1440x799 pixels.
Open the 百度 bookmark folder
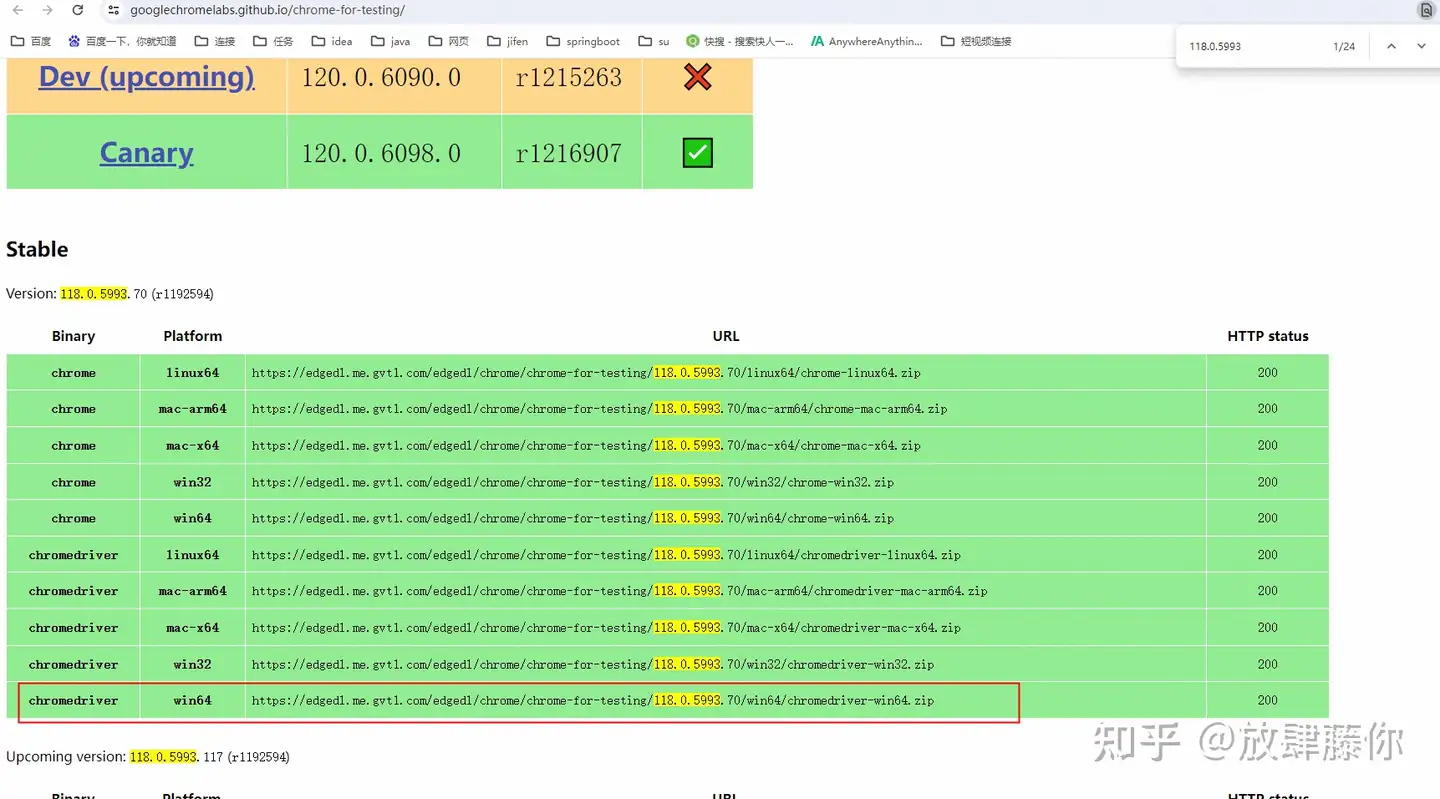tap(31, 41)
